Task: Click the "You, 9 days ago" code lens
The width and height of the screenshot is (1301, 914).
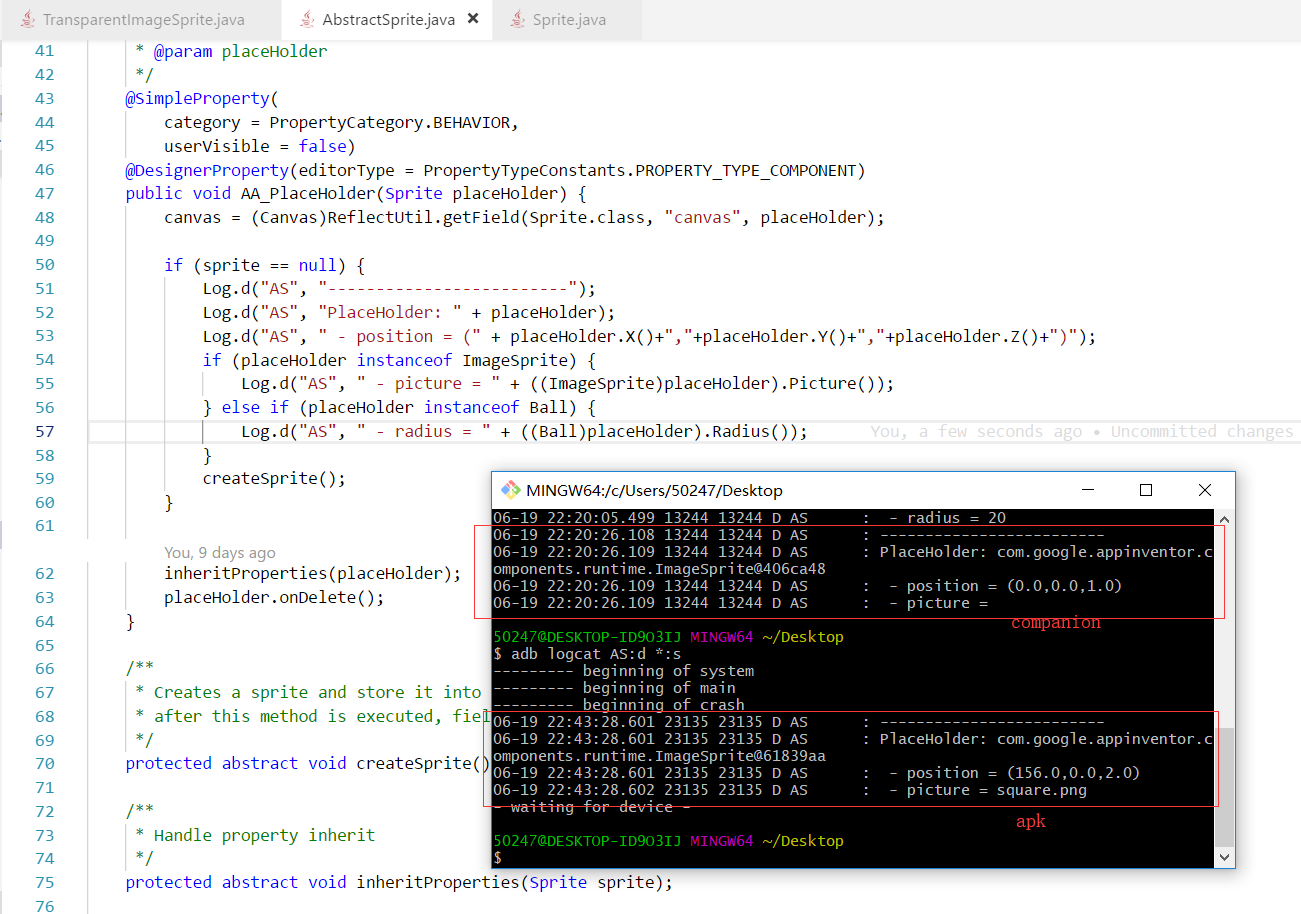Action: coord(220,552)
